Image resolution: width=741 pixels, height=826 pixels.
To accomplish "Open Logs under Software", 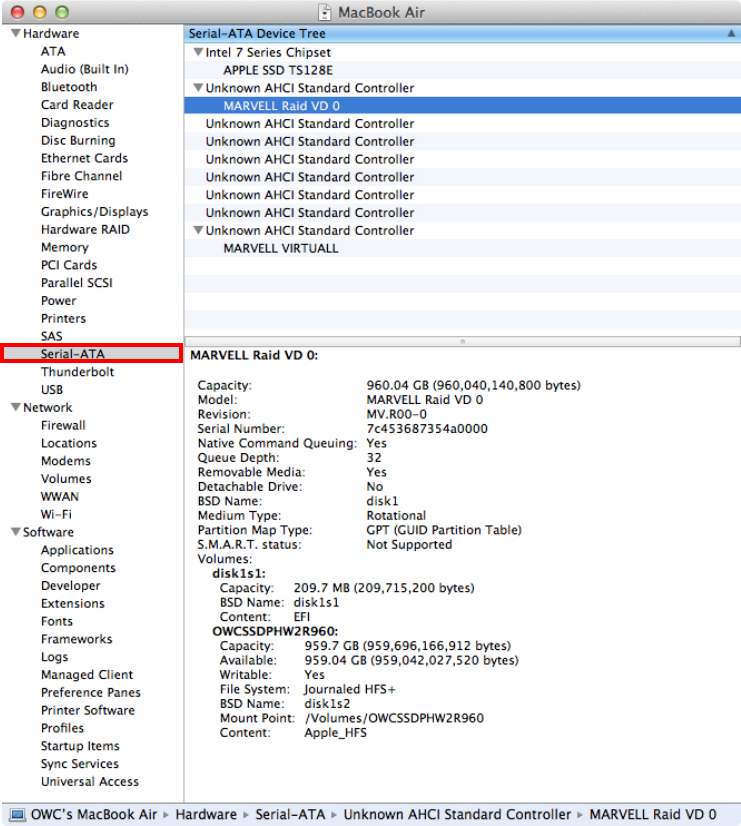I will coord(54,657).
